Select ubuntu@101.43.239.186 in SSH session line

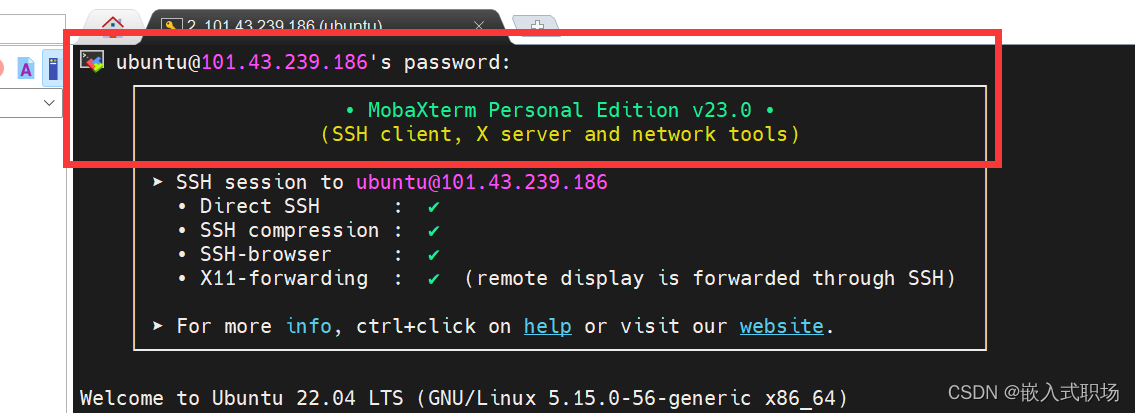pyautogui.click(x=481, y=182)
